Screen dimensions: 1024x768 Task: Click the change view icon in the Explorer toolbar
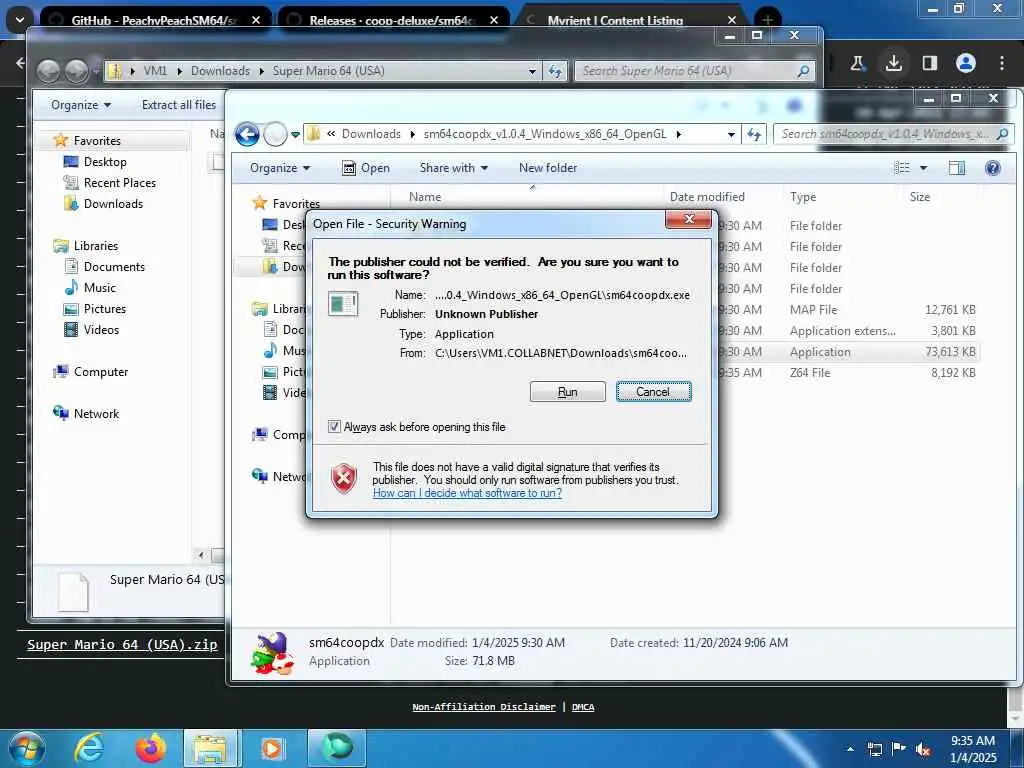pos(901,168)
